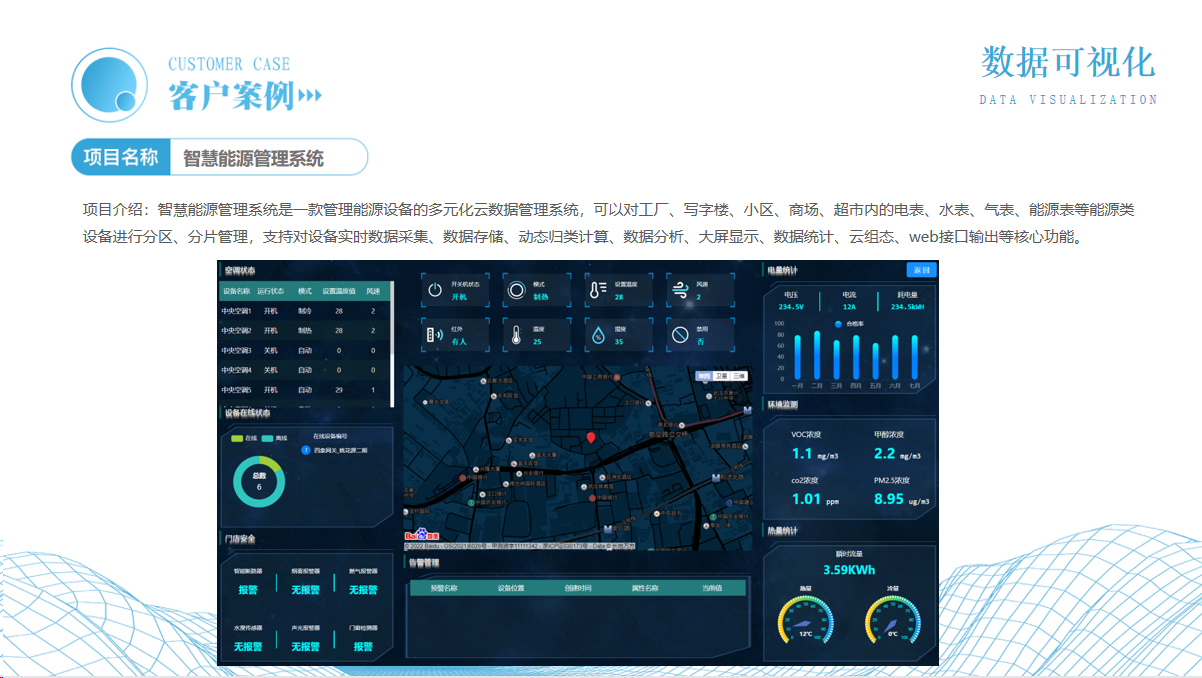
Task: Select the set-temperature thermometer icon
Action: 598,290
